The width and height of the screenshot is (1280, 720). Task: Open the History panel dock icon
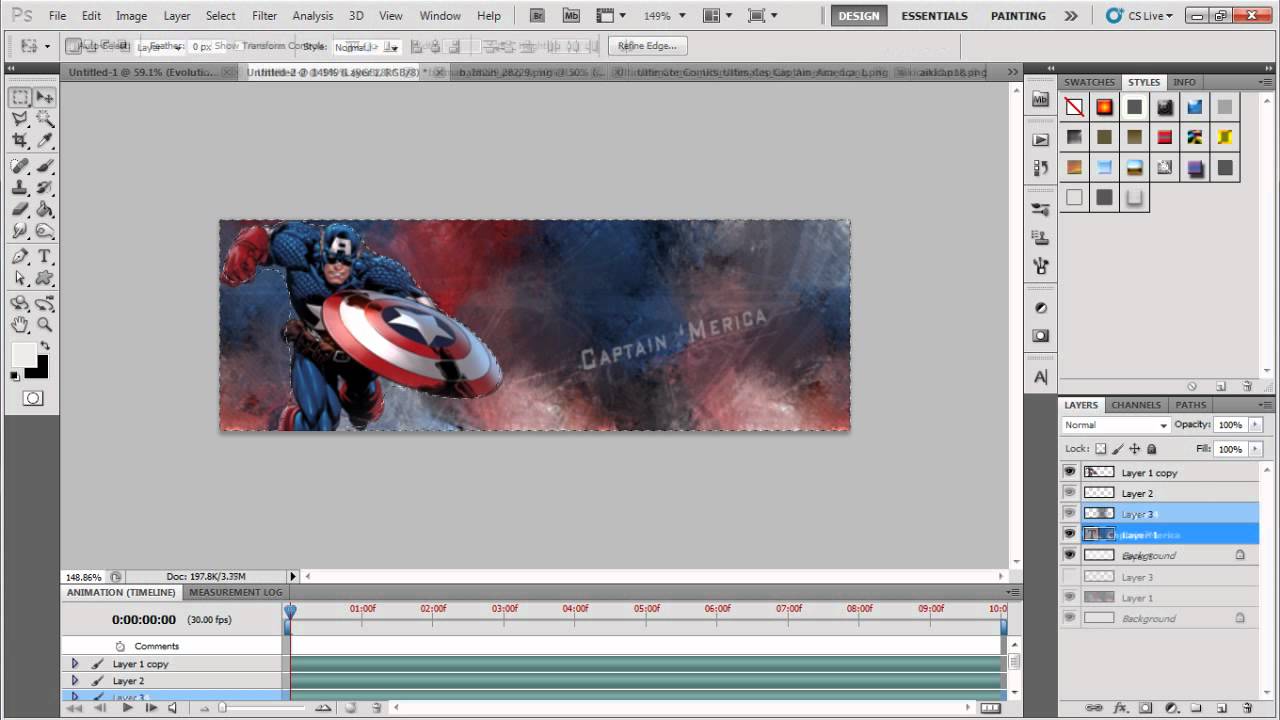point(1041,169)
